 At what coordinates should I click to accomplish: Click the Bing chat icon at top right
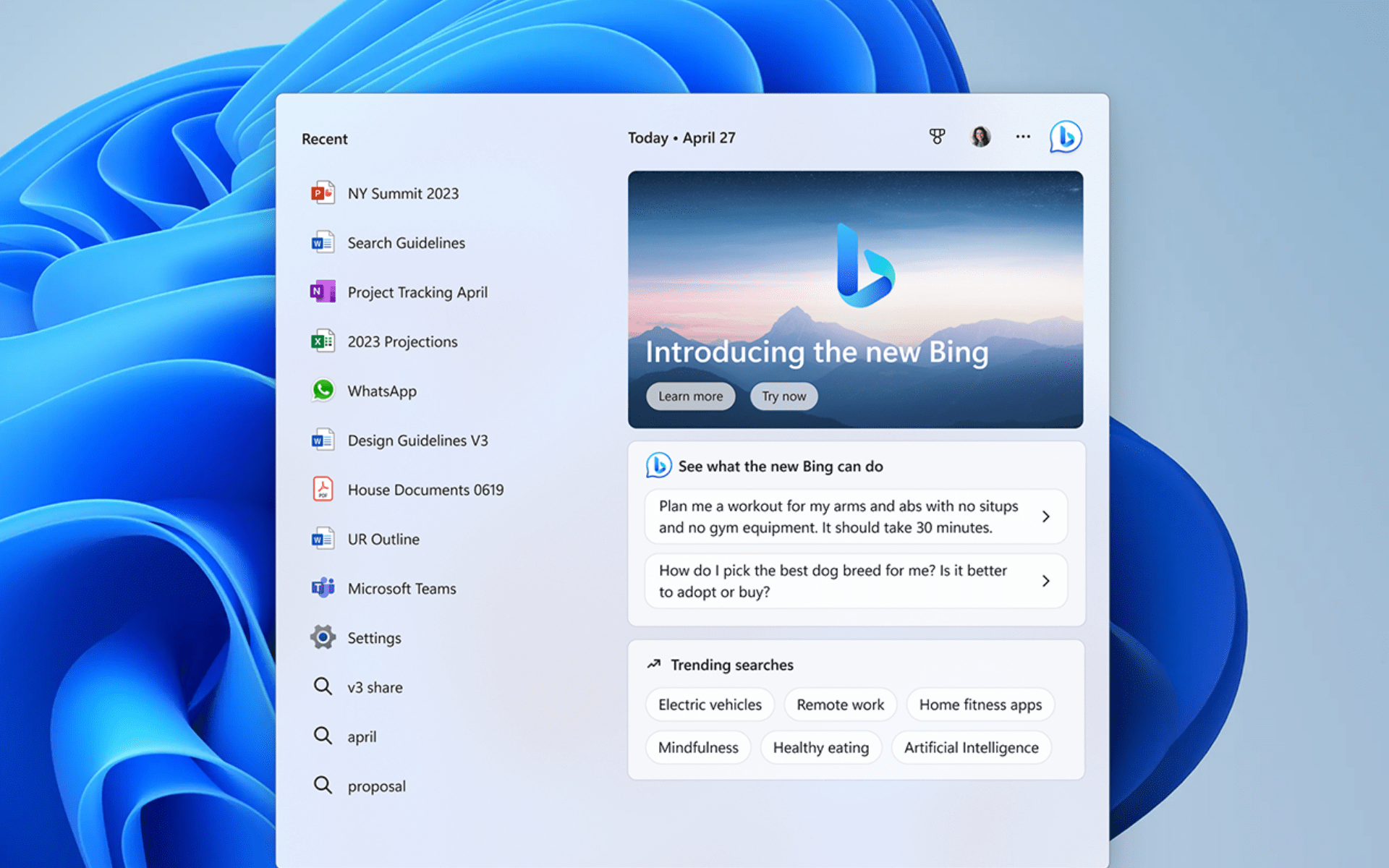[1066, 137]
